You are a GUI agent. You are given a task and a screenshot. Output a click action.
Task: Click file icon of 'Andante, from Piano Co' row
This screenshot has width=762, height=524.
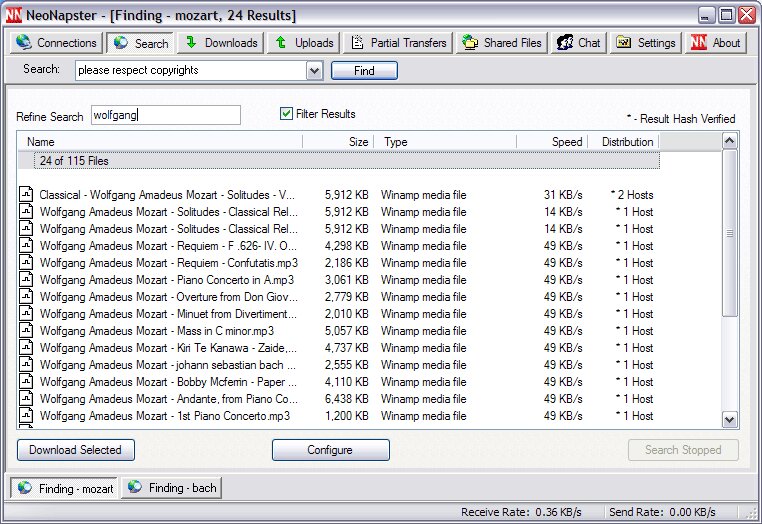[x=26, y=399]
